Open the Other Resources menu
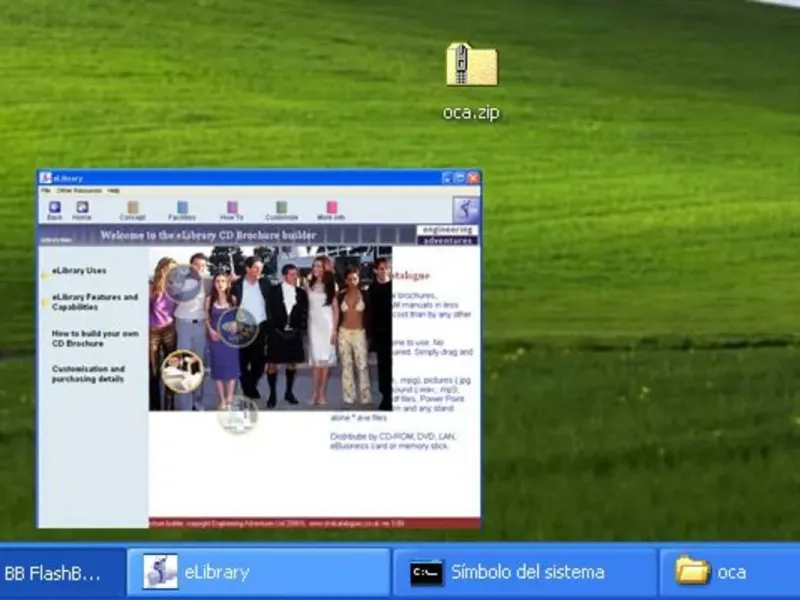Viewport: 800px width, 600px height. coord(78,190)
